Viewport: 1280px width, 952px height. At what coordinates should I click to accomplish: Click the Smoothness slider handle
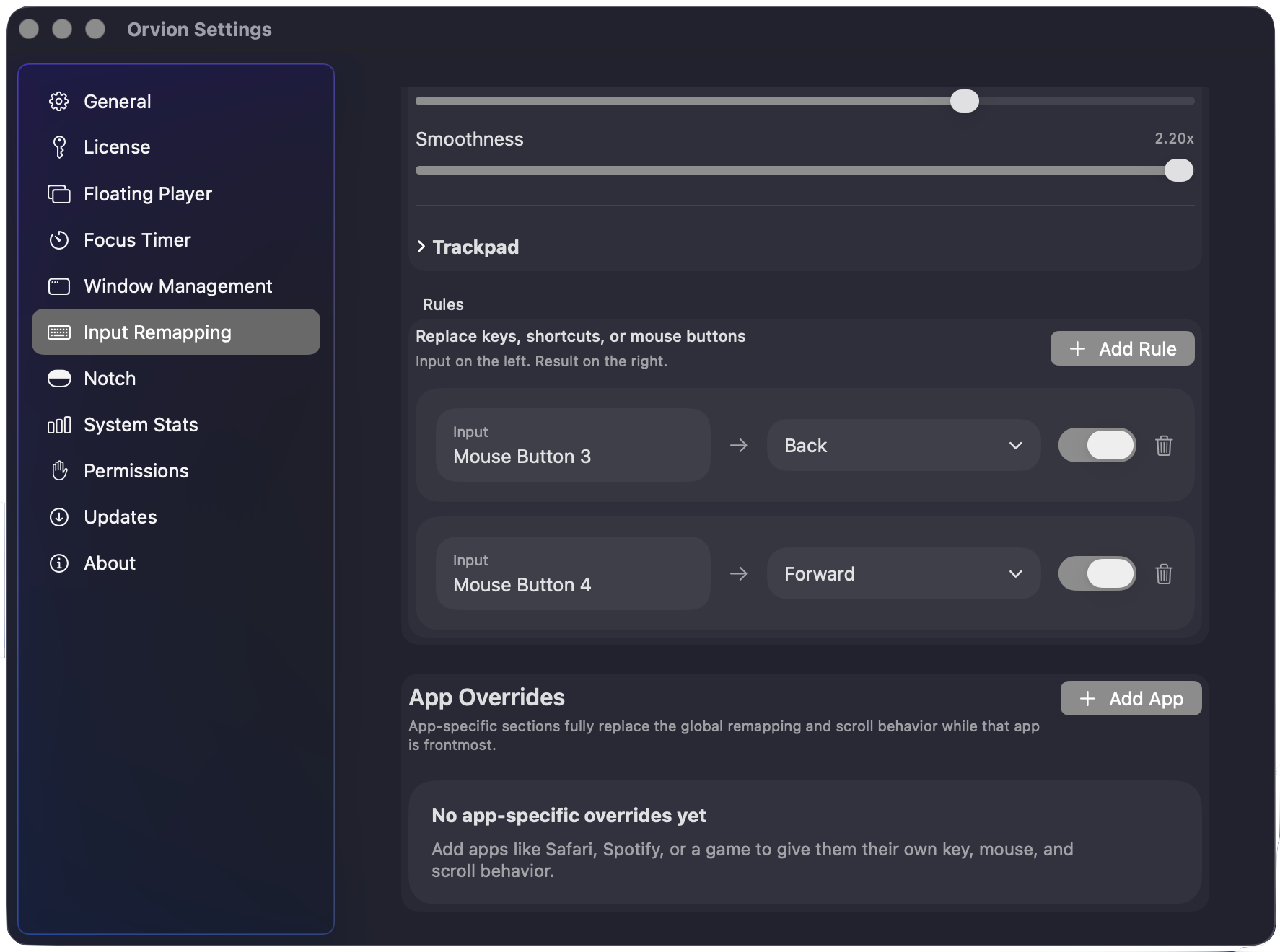pyautogui.click(x=1179, y=171)
